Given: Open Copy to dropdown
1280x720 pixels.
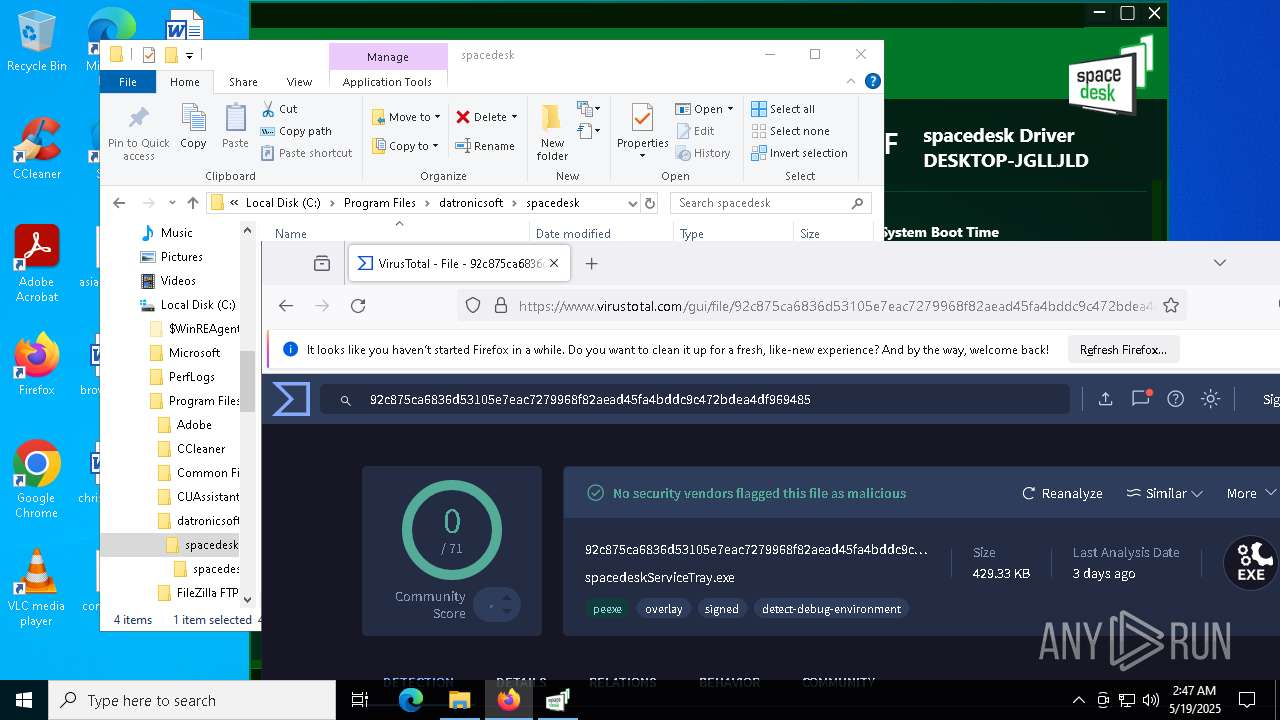Looking at the screenshot, I should 405,146.
